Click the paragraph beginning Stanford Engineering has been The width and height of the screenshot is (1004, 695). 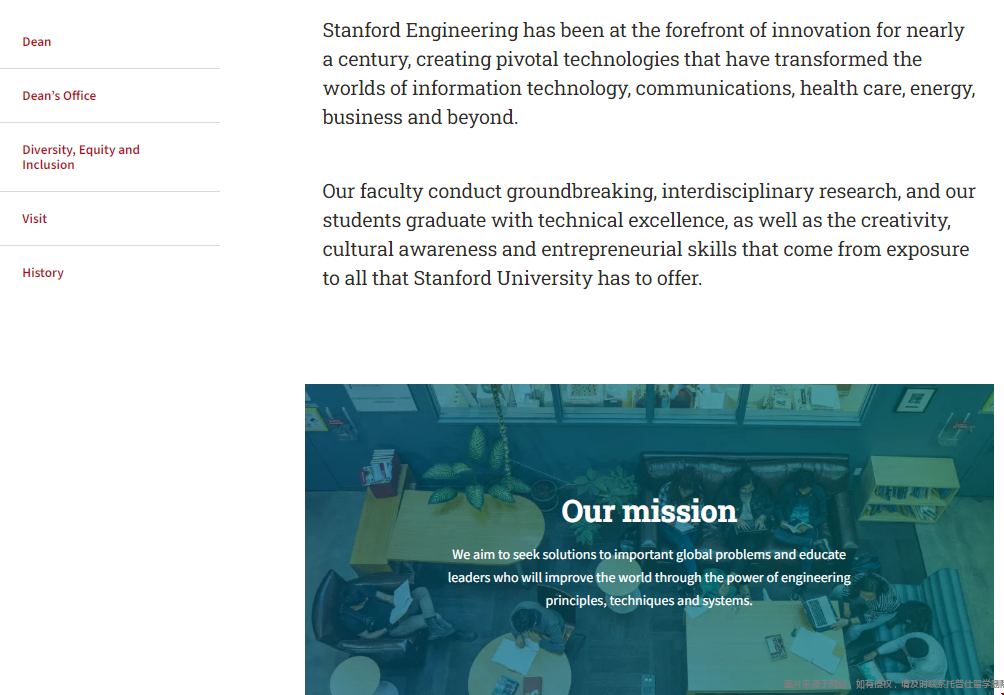649,74
